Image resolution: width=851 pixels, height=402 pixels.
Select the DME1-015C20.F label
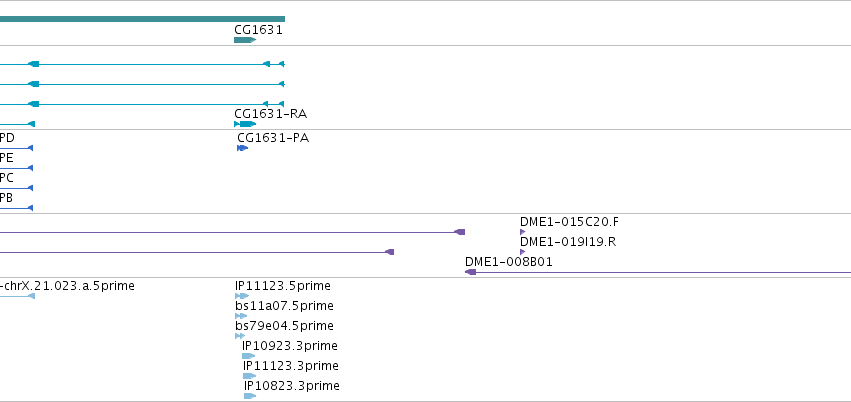pos(569,222)
